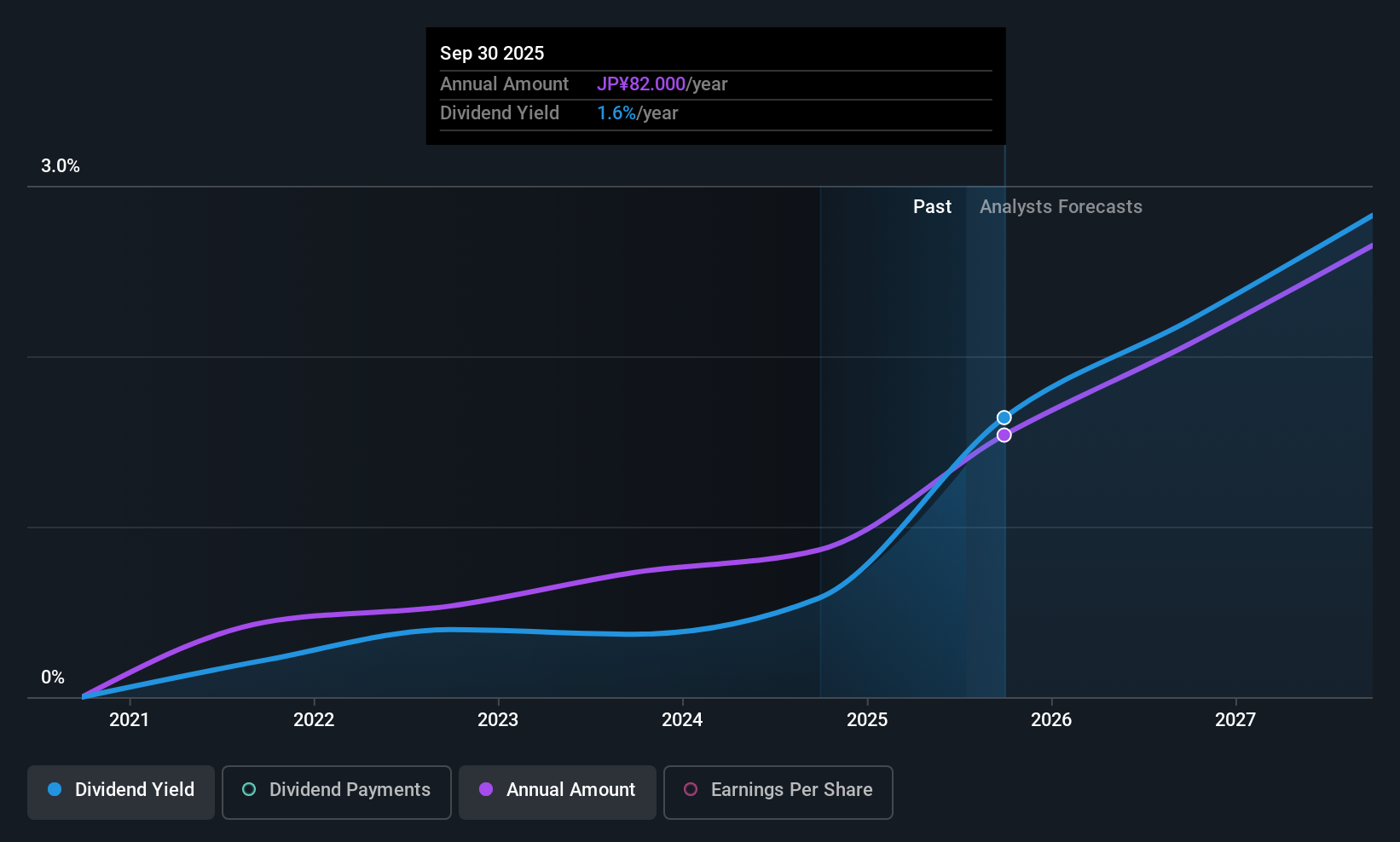Toggle the Dividend Yield series
Screen dimensions: 1400x842
click(x=121, y=793)
